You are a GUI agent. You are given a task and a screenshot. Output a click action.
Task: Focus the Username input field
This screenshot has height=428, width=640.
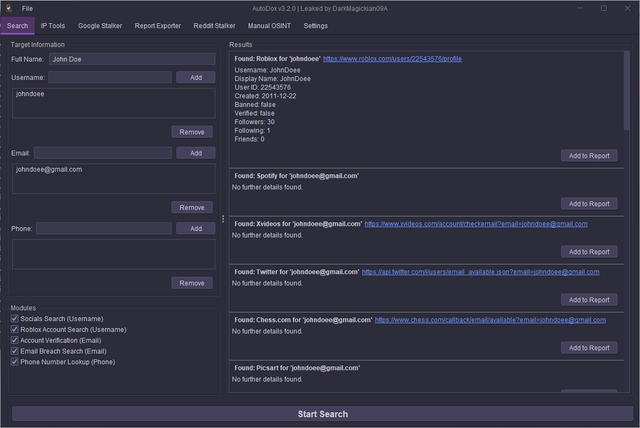tap(110, 78)
